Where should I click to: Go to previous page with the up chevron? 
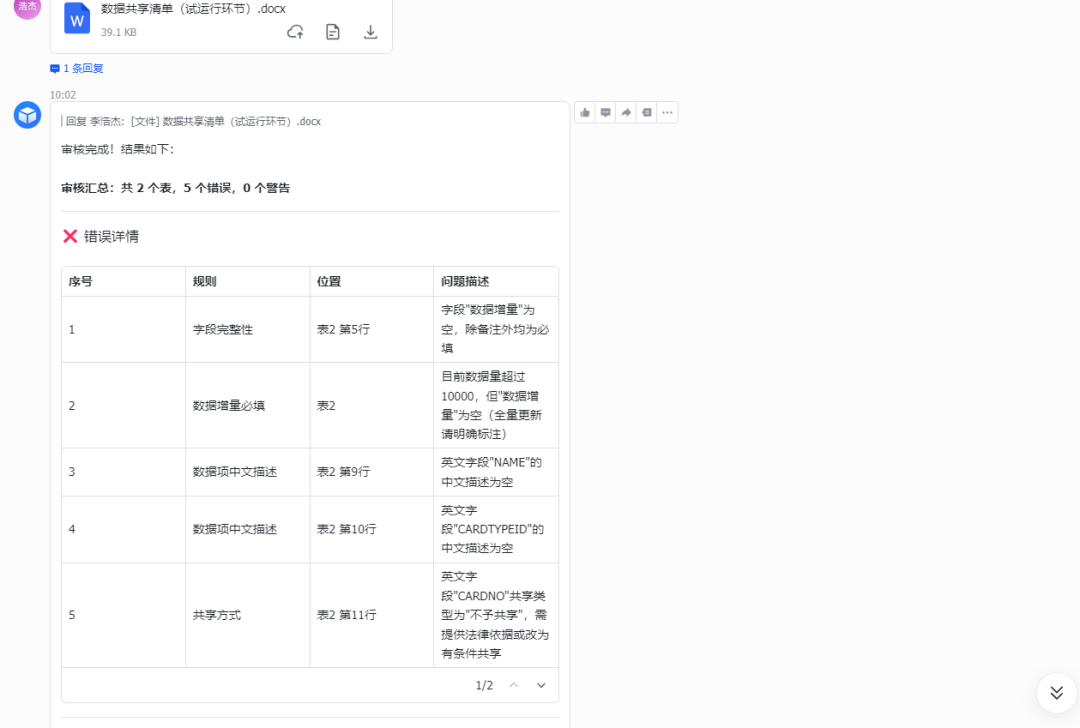[x=513, y=685]
